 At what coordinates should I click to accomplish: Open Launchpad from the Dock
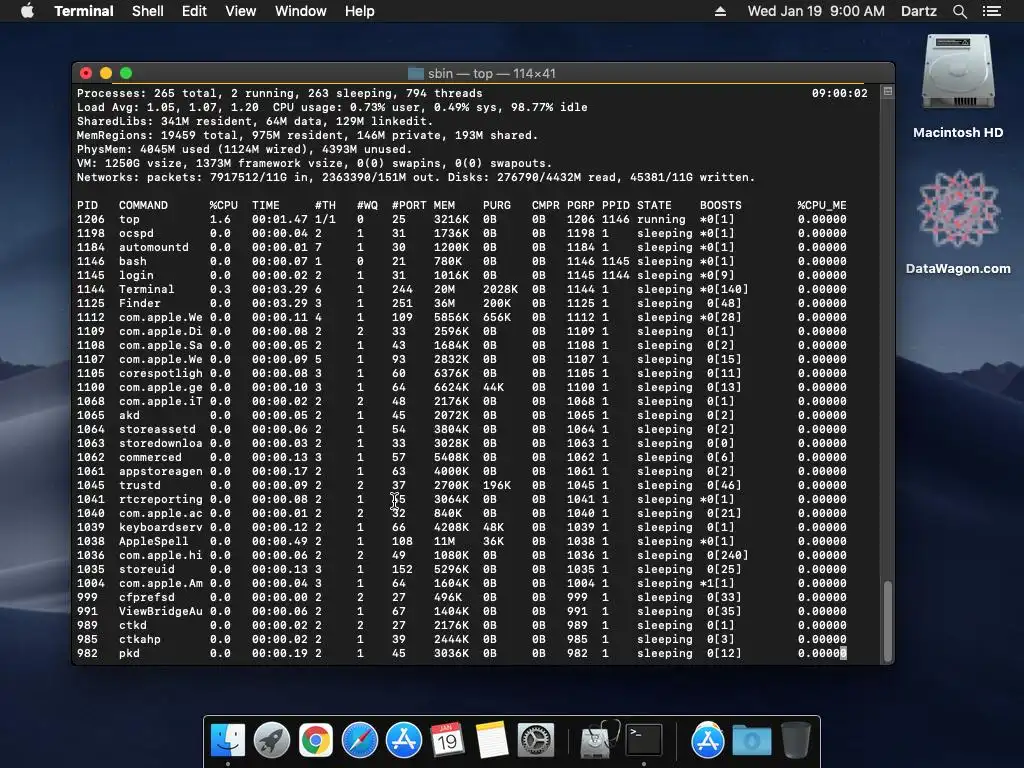click(272, 740)
